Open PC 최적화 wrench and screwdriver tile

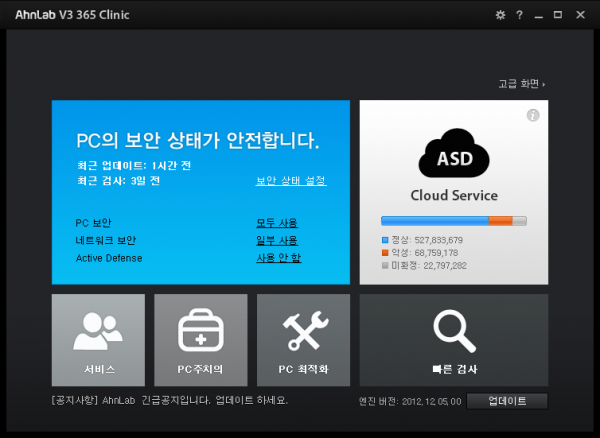[303, 340]
